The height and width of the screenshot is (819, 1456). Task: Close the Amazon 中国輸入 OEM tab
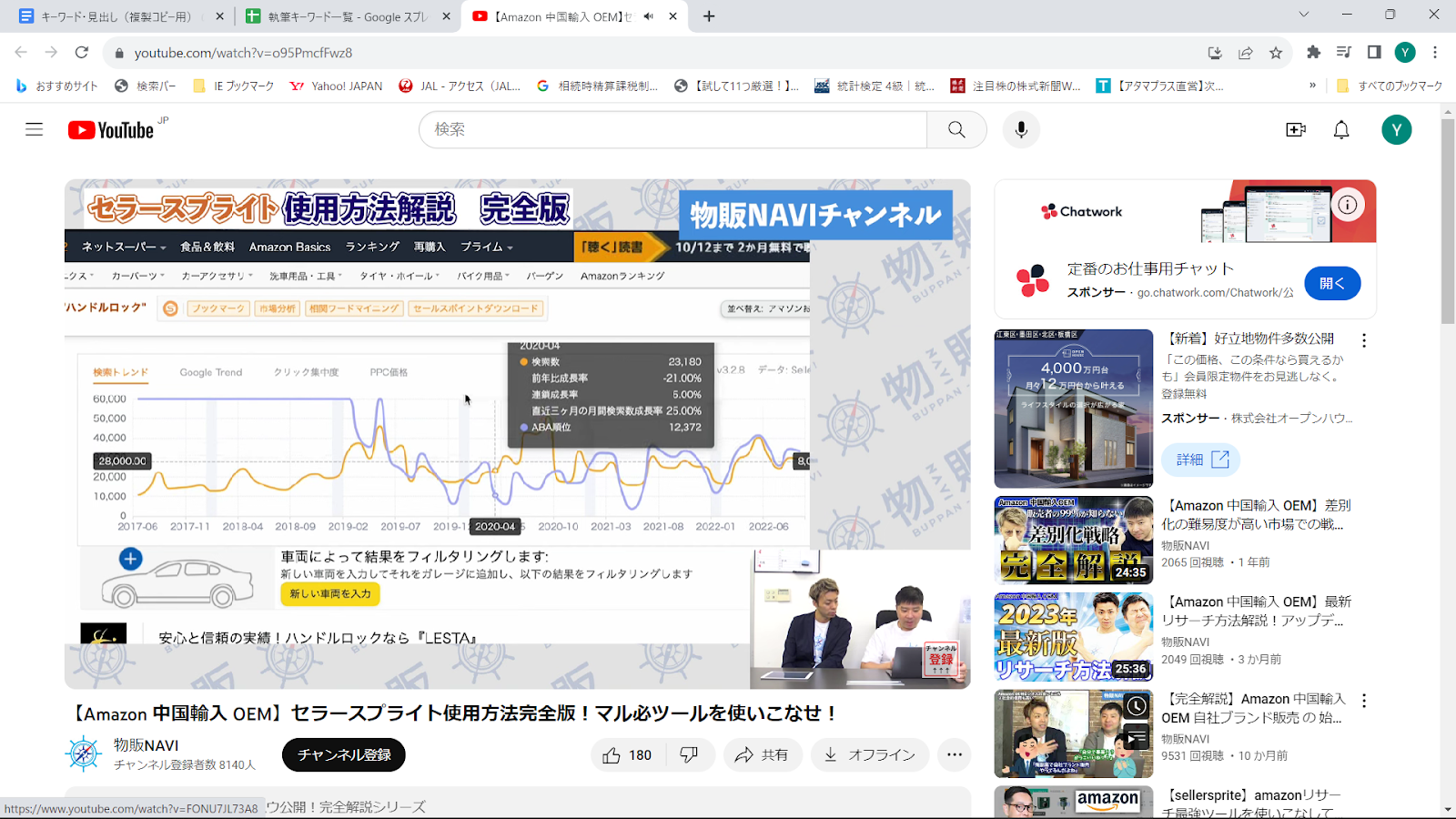[x=673, y=16]
